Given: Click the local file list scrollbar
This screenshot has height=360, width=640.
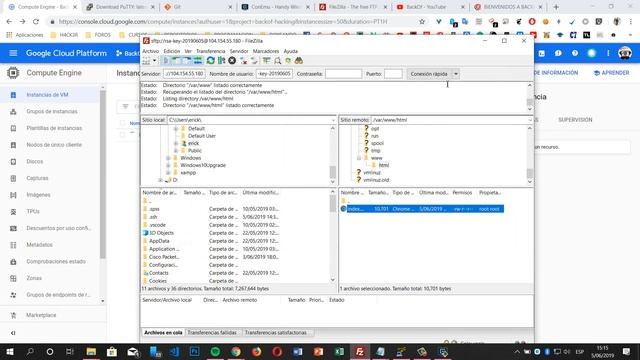Looking at the screenshot, I should (x=333, y=236).
